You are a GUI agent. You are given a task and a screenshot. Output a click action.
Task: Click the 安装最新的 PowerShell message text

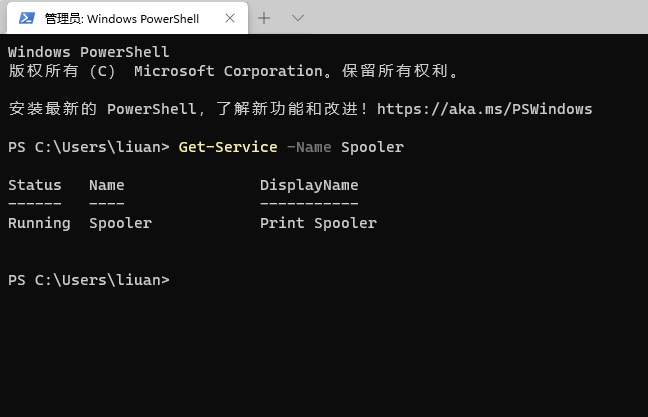tap(100, 109)
